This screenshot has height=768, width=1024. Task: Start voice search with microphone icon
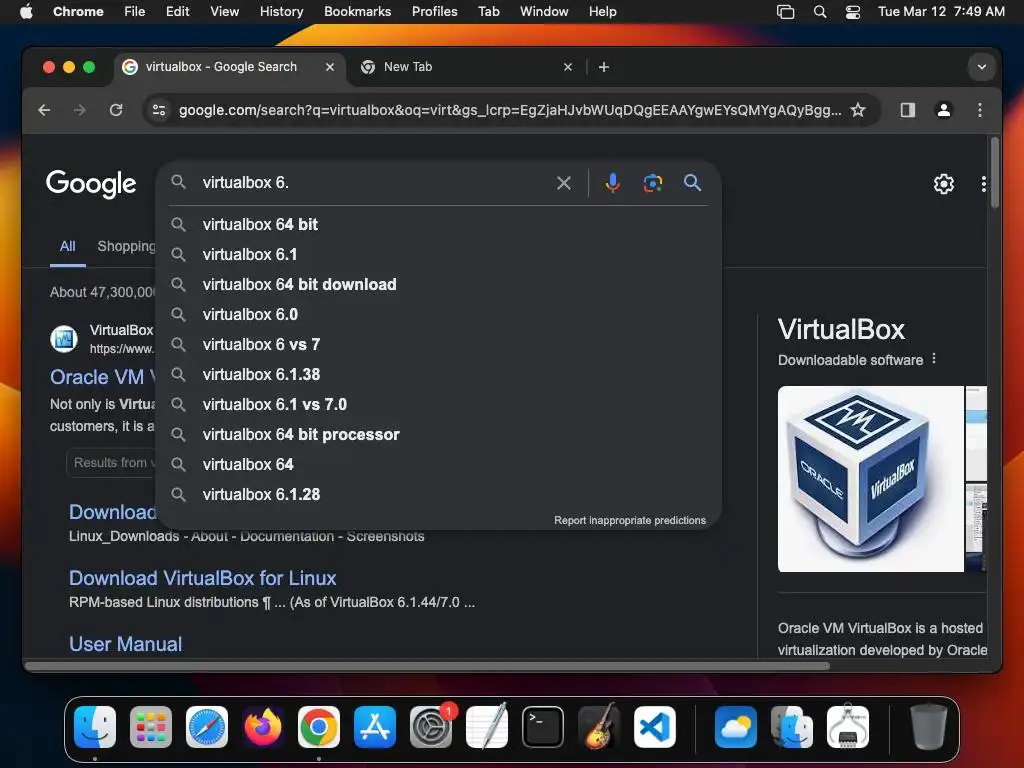coord(613,183)
